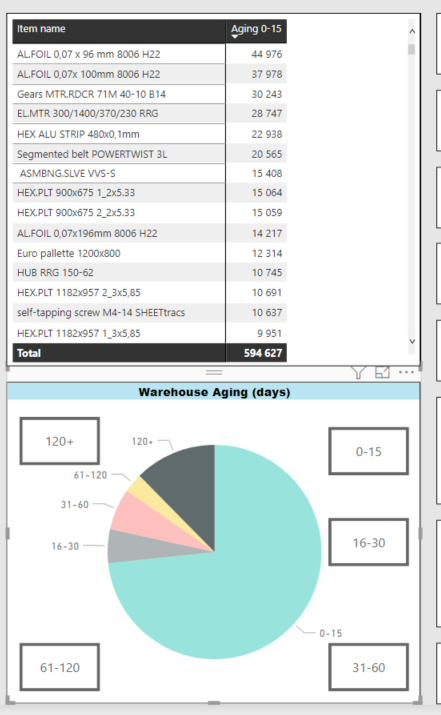Click the 61-120 button box
Viewport: 441px width, 715px height.
coord(59,667)
